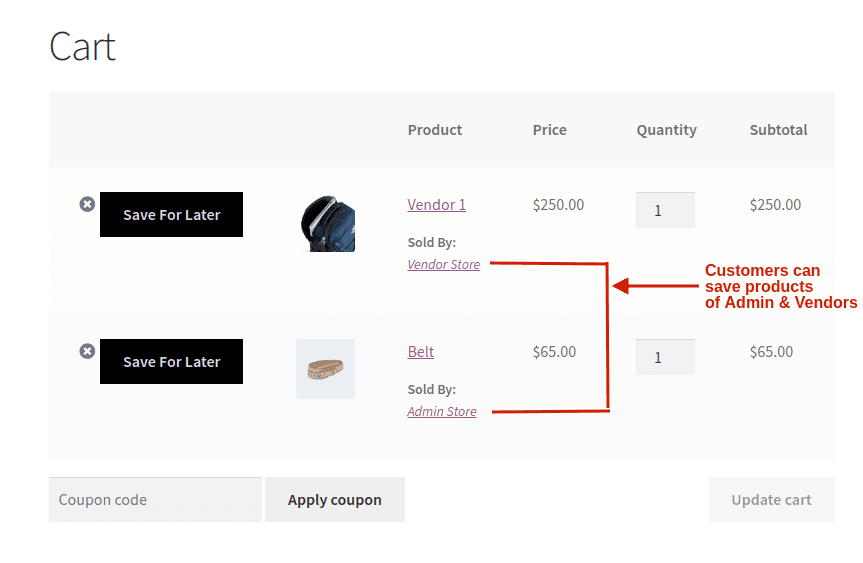The height and width of the screenshot is (563, 863).
Task: Open the Belt product thumbnail image
Action: click(325, 369)
